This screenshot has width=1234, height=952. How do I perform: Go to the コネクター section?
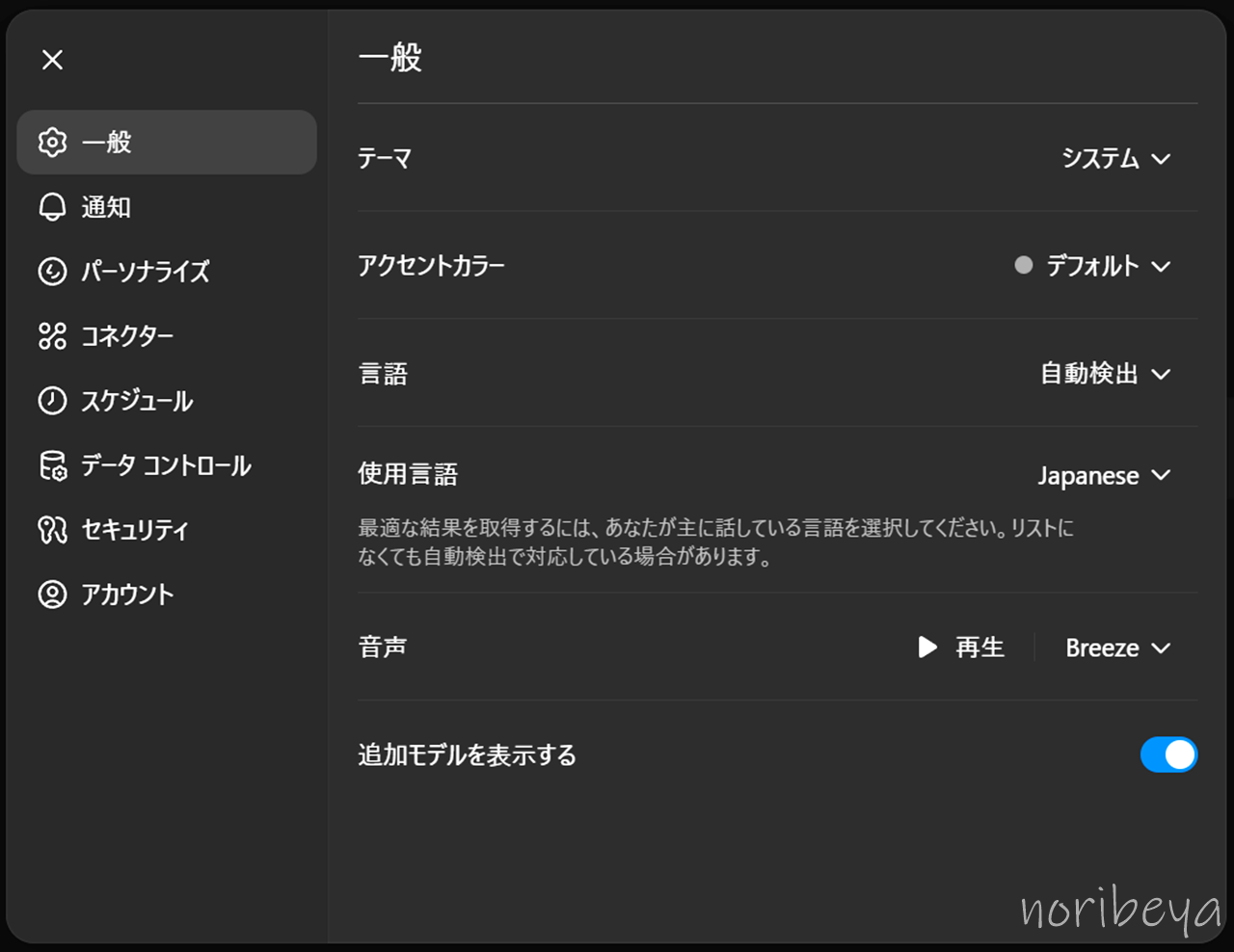click(167, 335)
